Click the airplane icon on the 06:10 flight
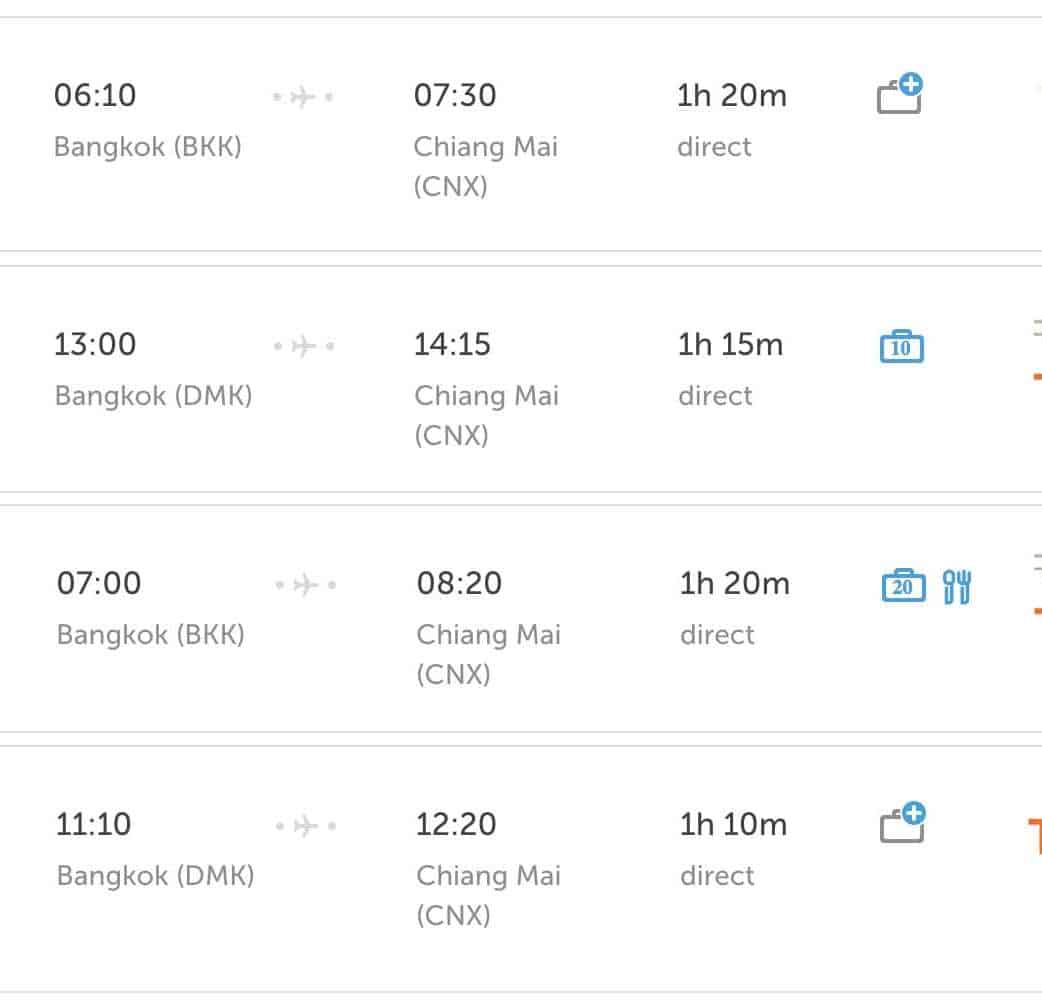Viewport: 1042px width, 1007px height. (x=303, y=97)
